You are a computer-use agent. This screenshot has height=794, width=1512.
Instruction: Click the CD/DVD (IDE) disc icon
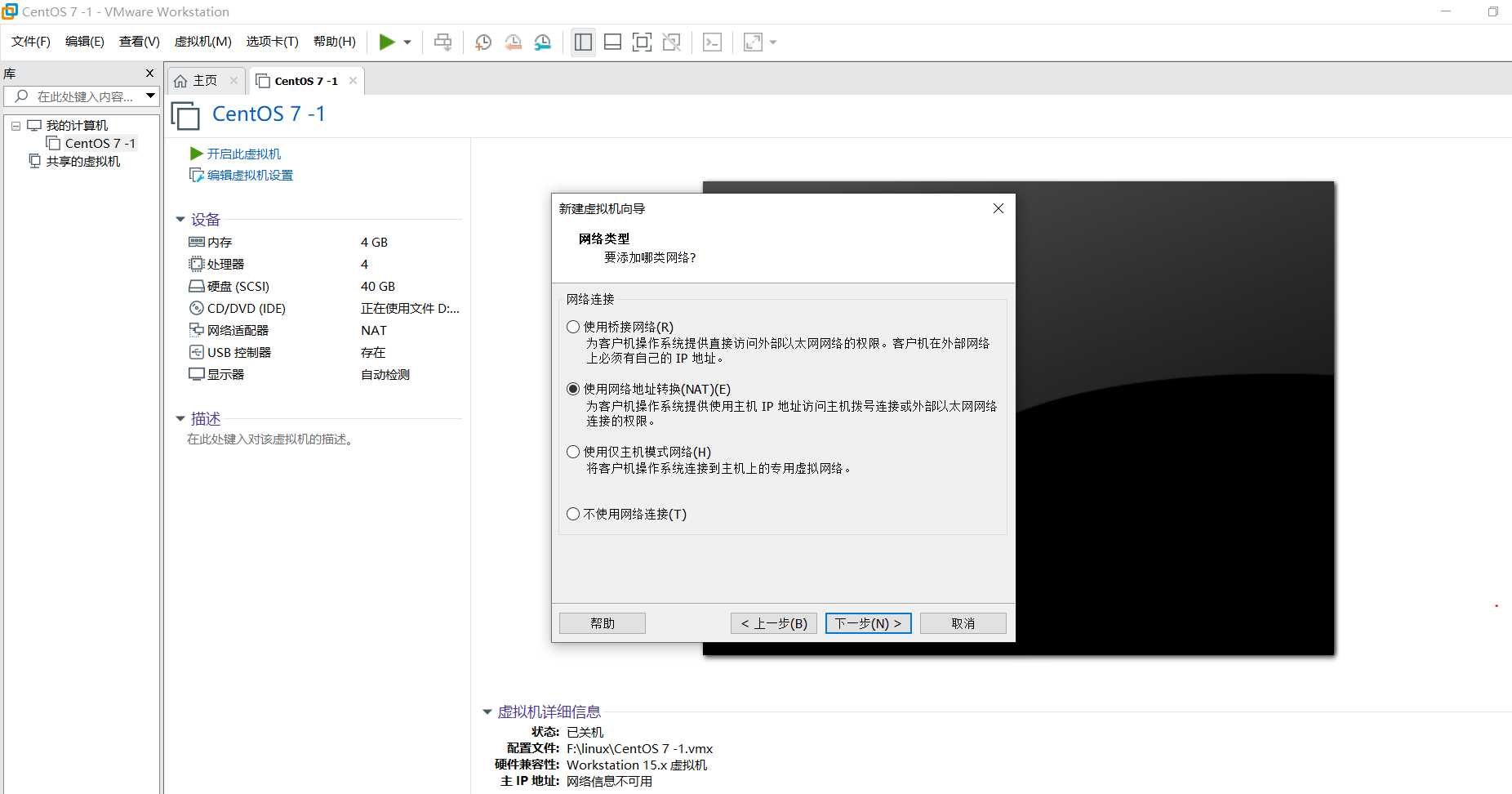(x=197, y=308)
